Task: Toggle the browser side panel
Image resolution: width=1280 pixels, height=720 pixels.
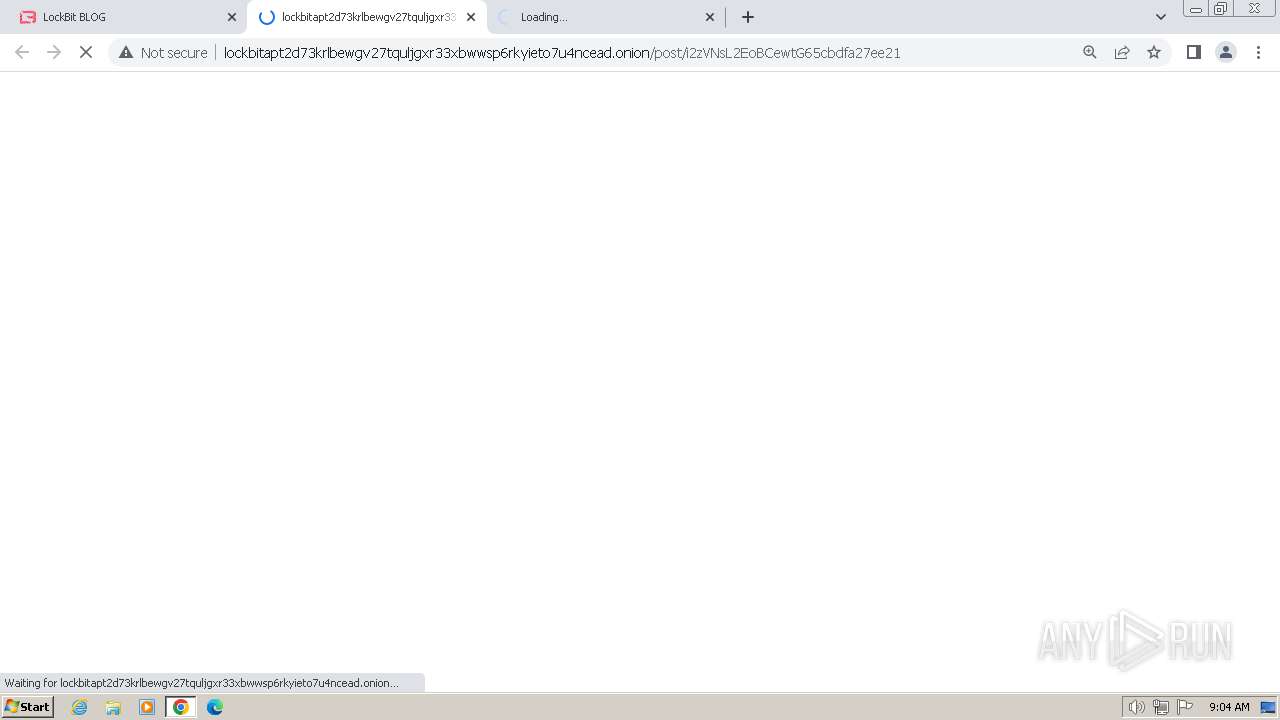Action: pyautogui.click(x=1194, y=52)
